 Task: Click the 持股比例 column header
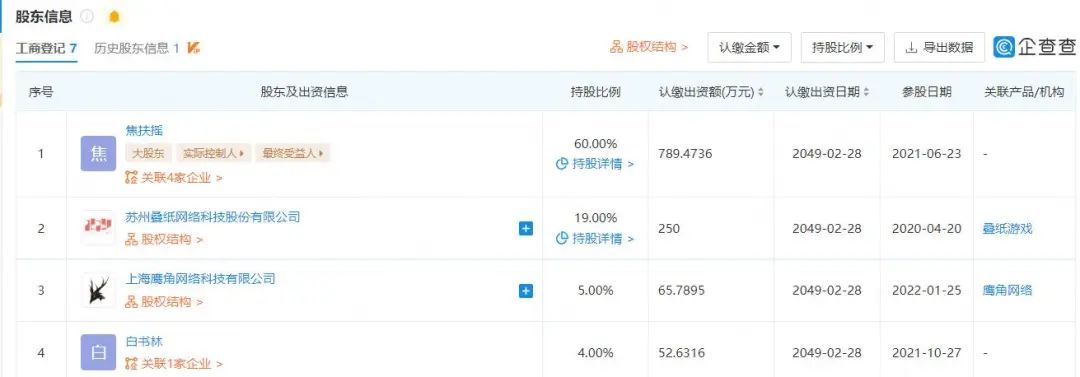(595, 92)
